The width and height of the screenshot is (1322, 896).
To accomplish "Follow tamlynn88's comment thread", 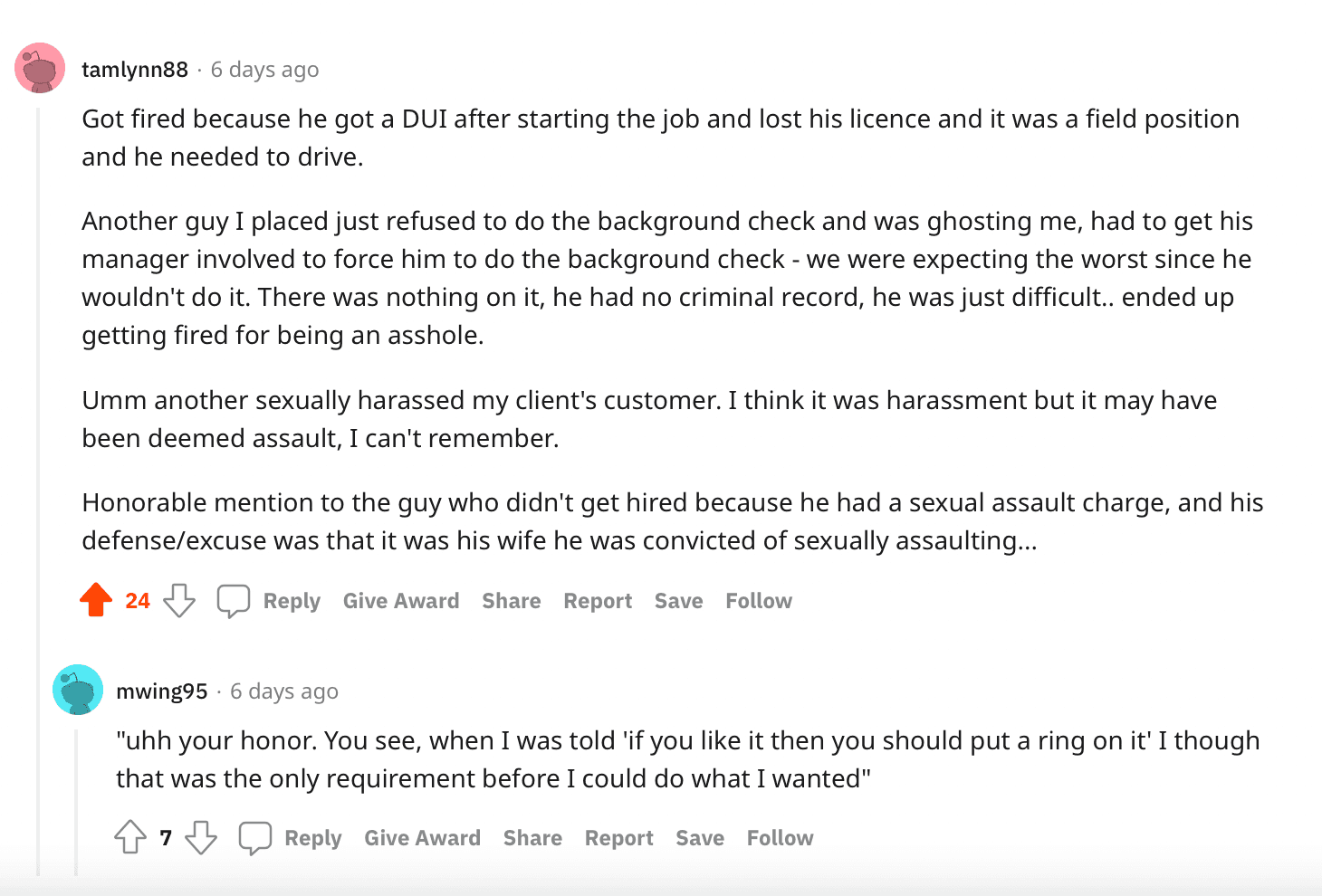I will coord(759,601).
